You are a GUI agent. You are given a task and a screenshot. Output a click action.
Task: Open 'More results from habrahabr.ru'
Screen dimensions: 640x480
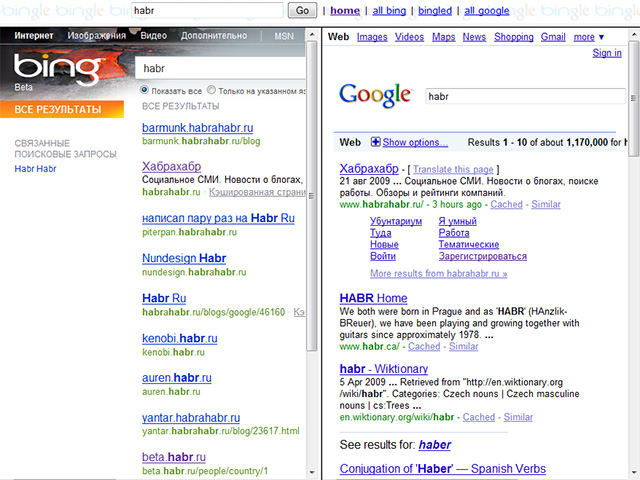438,273
